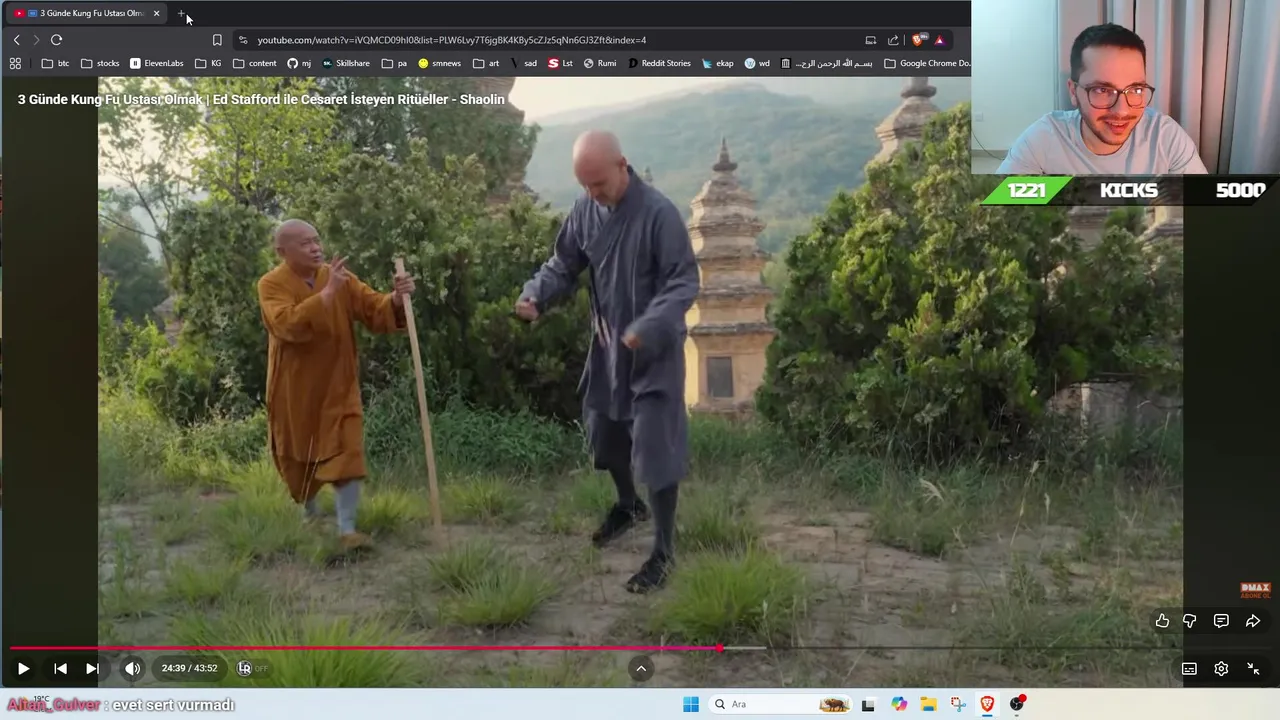The width and height of the screenshot is (1280, 720).
Task: Launch Copilot from the taskbar
Action: [899, 704]
